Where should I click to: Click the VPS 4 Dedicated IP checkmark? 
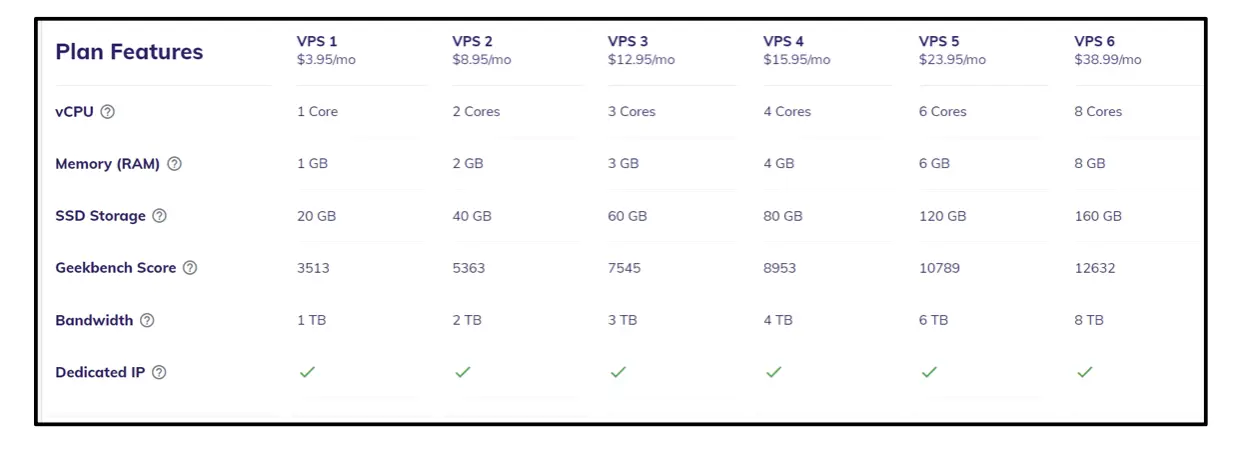(x=774, y=372)
